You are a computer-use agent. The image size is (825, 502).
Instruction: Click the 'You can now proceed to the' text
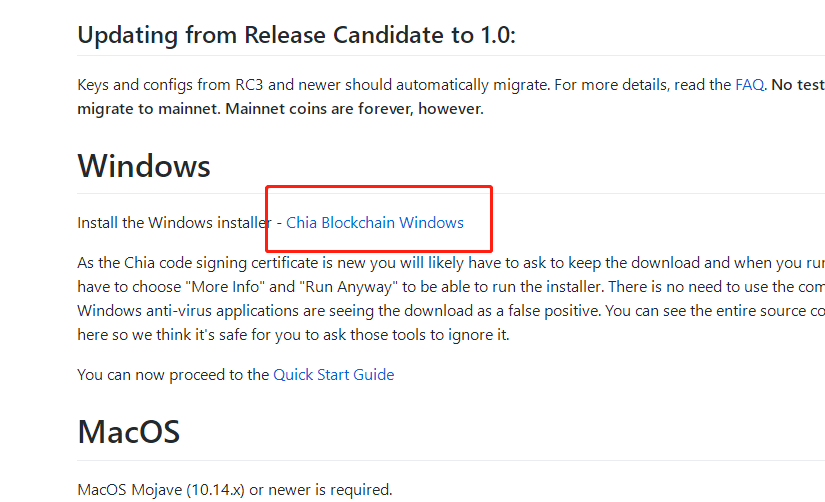click(173, 375)
